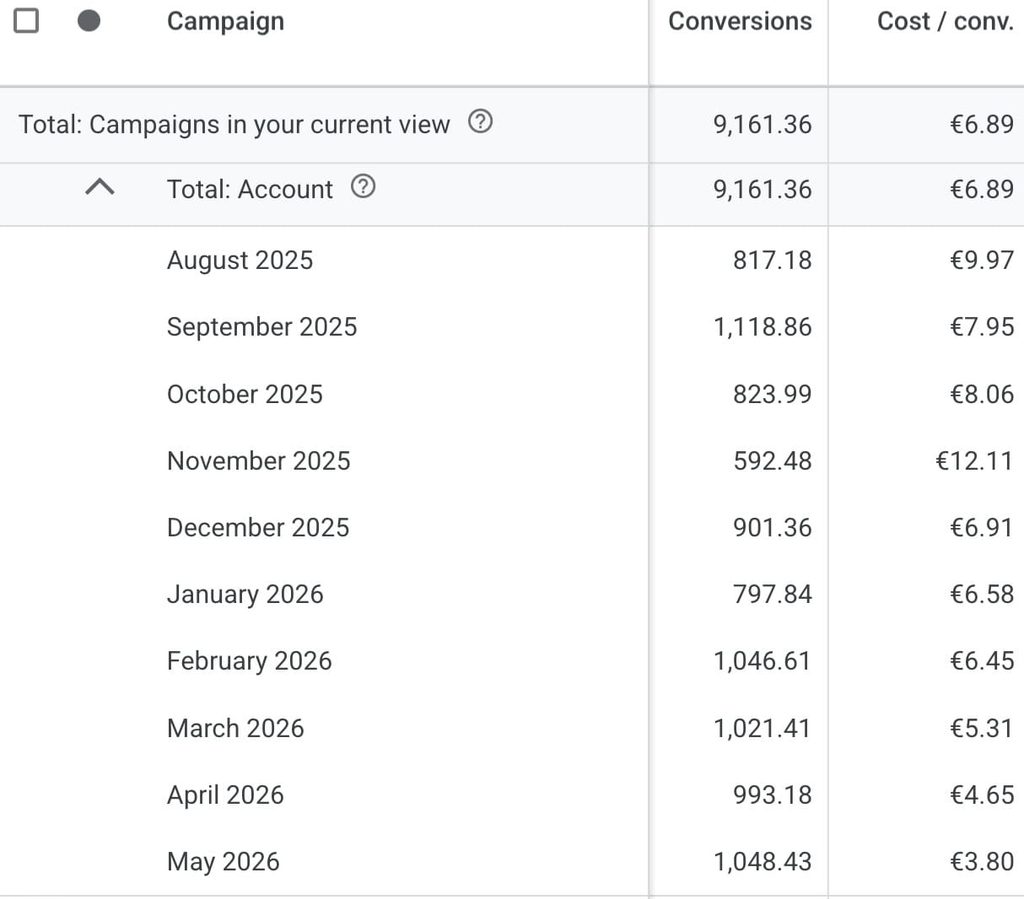Click the 1,021.41 conversions value
1024x899 pixels.
tap(763, 728)
